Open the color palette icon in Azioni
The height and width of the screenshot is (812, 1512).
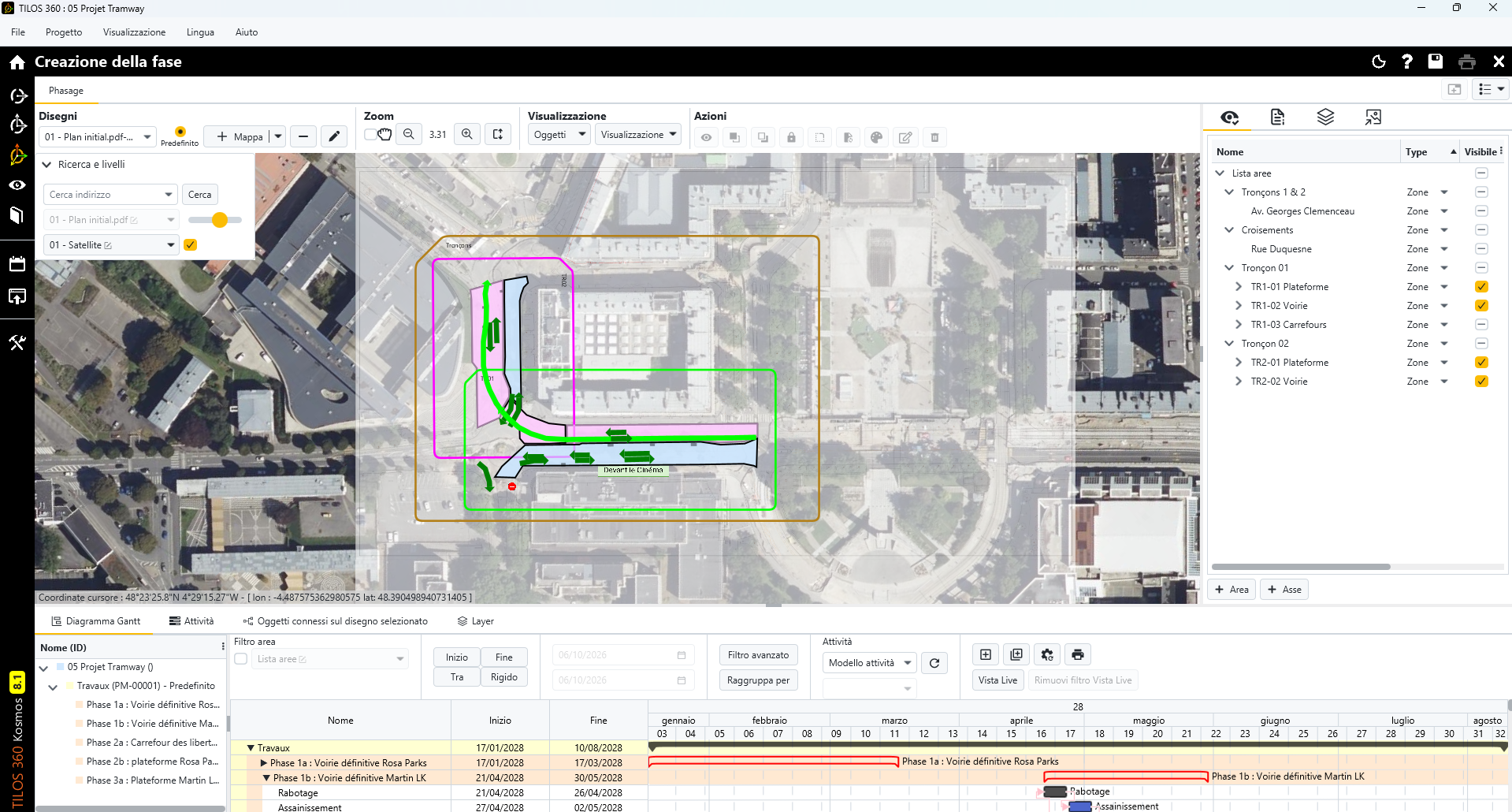(876, 137)
